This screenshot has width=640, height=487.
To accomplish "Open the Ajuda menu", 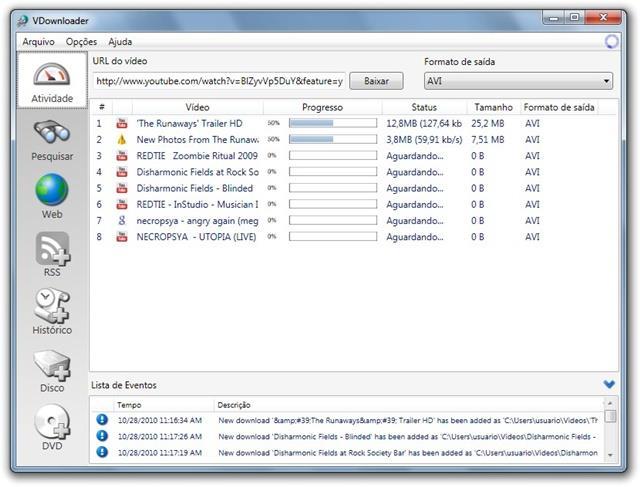I will (120, 42).
